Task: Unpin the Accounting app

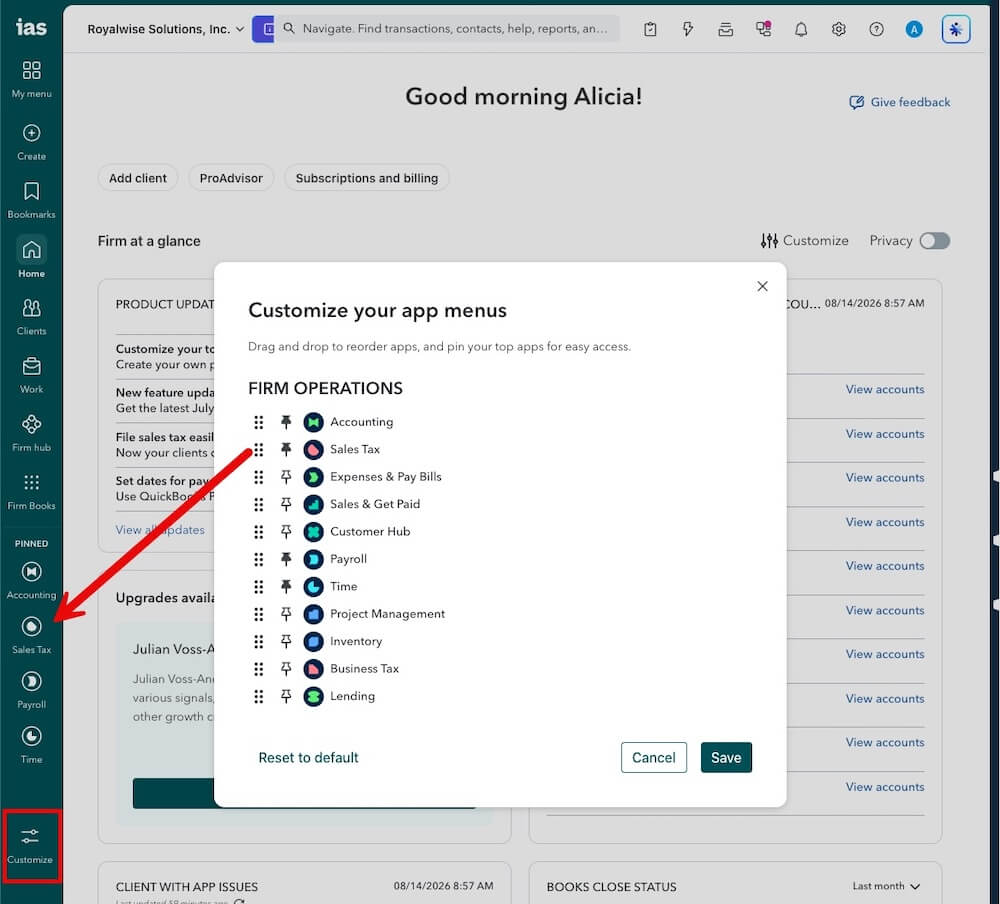Action: (x=286, y=422)
